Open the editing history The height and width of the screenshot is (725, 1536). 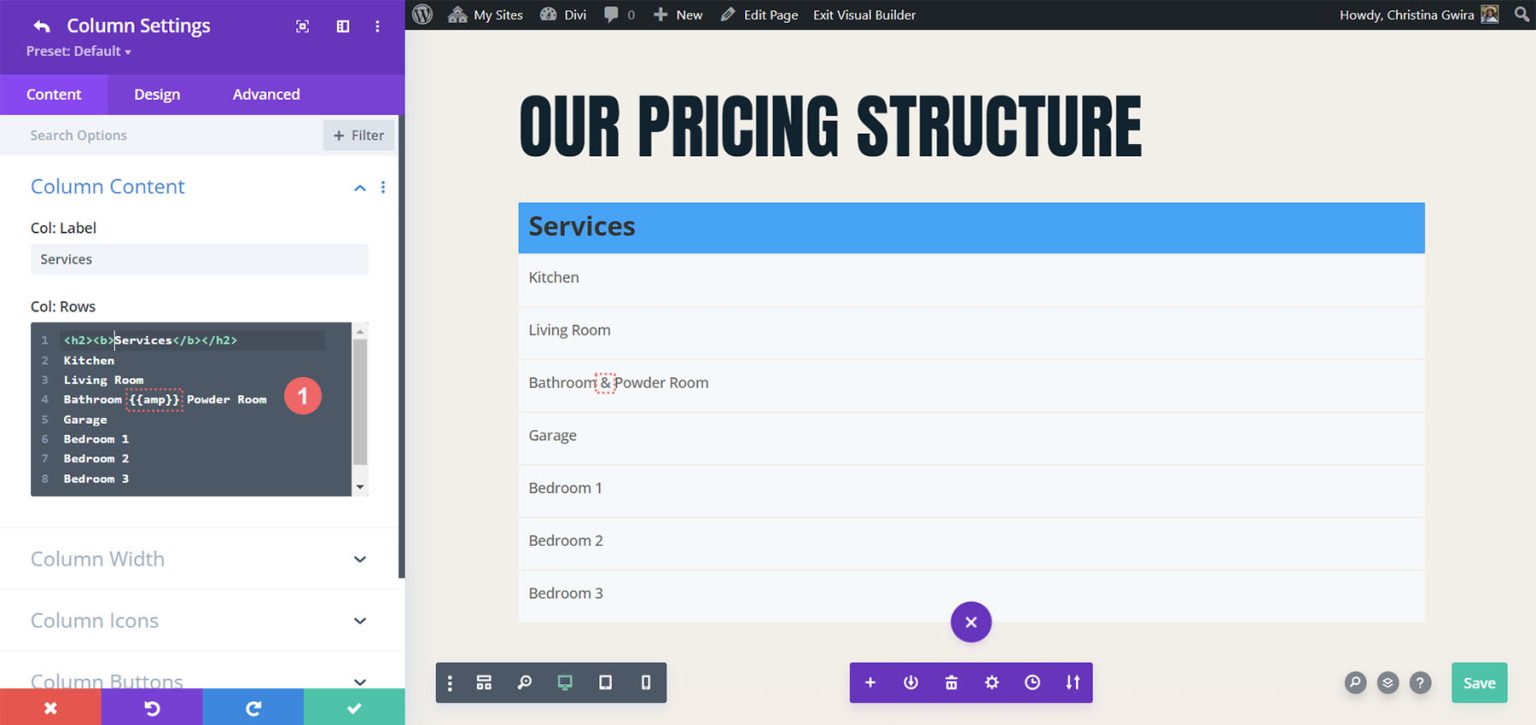(1032, 682)
